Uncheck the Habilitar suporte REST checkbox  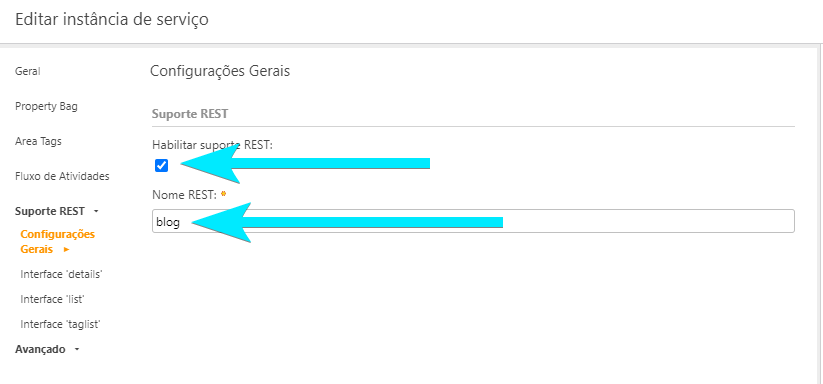coord(162,166)
